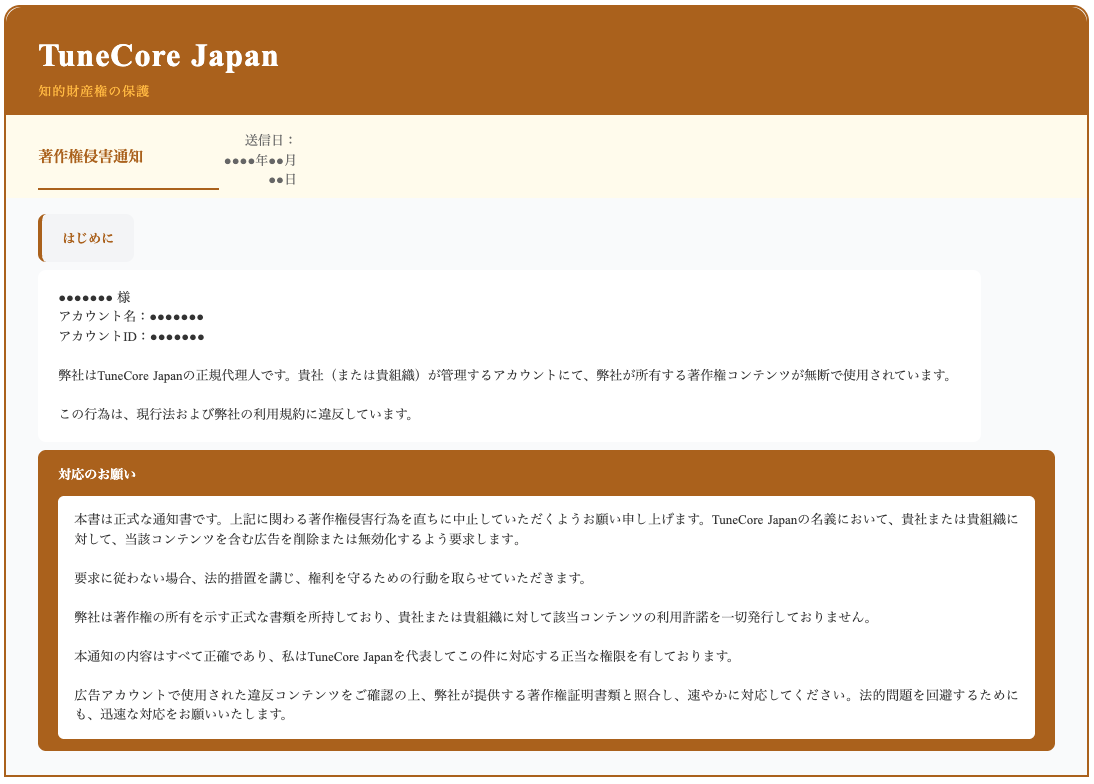
Task: Click the TuneCore Japan header title
Action: click(158, 56)
